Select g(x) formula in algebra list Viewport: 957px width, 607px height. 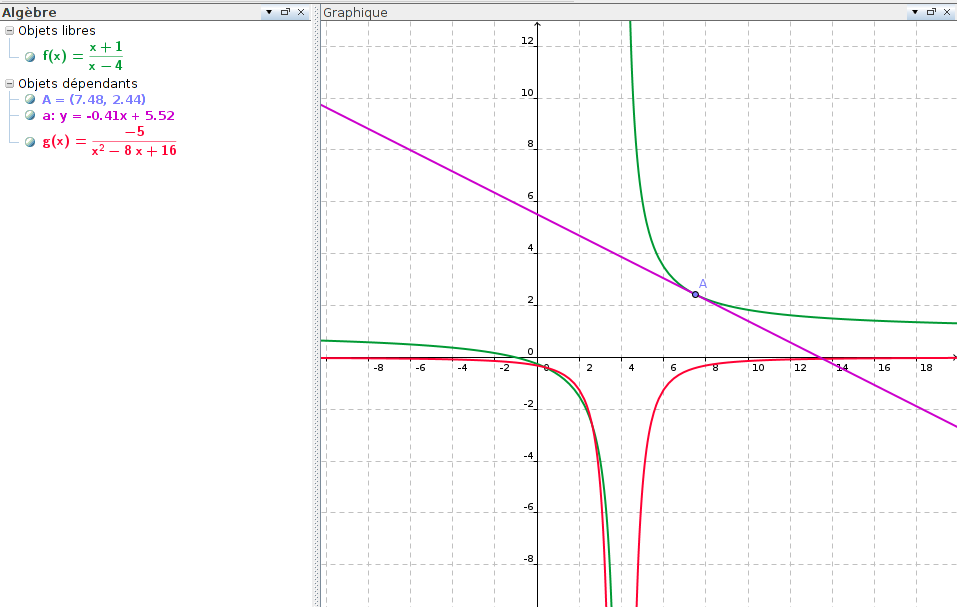click(x=108, y=142)
